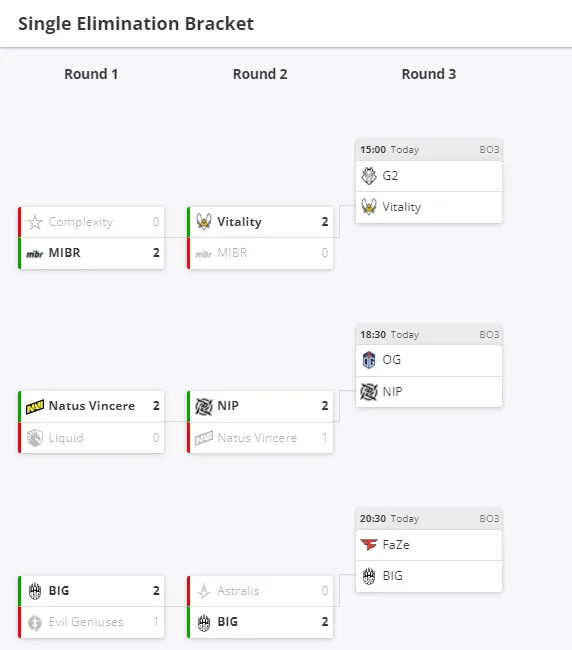Open the 18:30 Today match header

(x=429, y=335)
